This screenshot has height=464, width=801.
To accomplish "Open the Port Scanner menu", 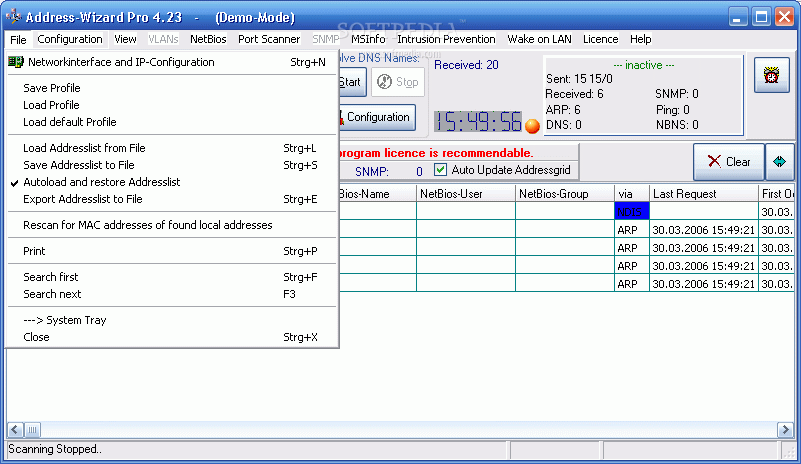I will click(x=269, y=39).
